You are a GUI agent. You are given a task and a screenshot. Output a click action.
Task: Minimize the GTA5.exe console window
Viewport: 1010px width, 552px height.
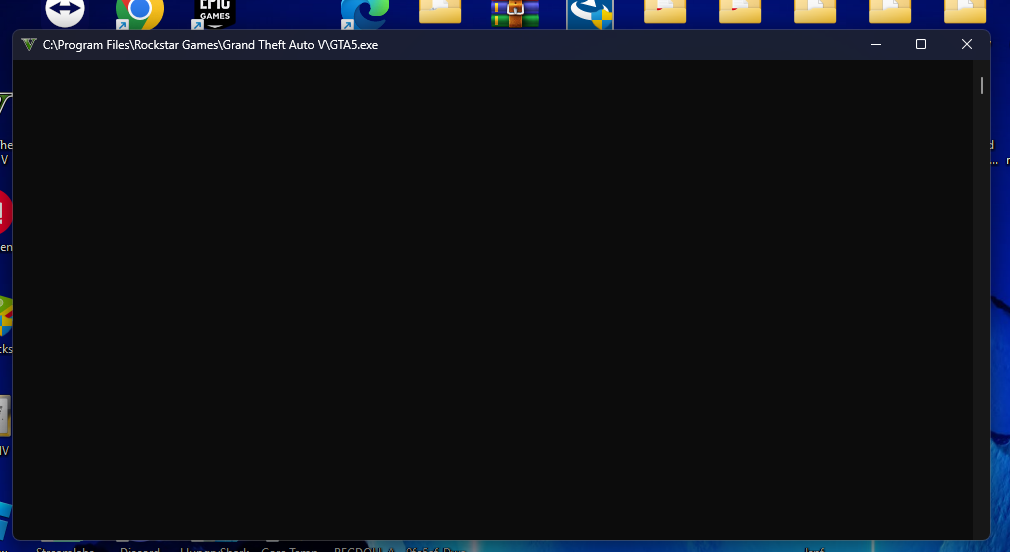[875, 44]
